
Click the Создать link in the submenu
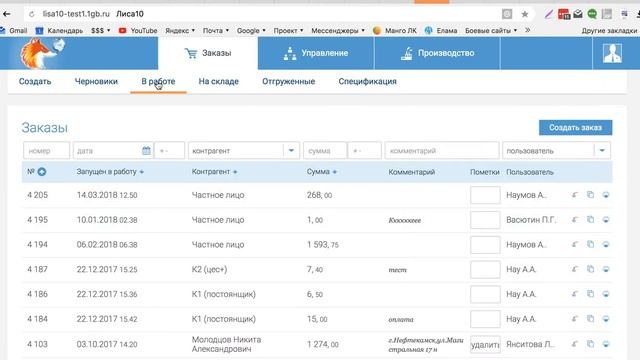pyautogui.click(x=35, y=81)
